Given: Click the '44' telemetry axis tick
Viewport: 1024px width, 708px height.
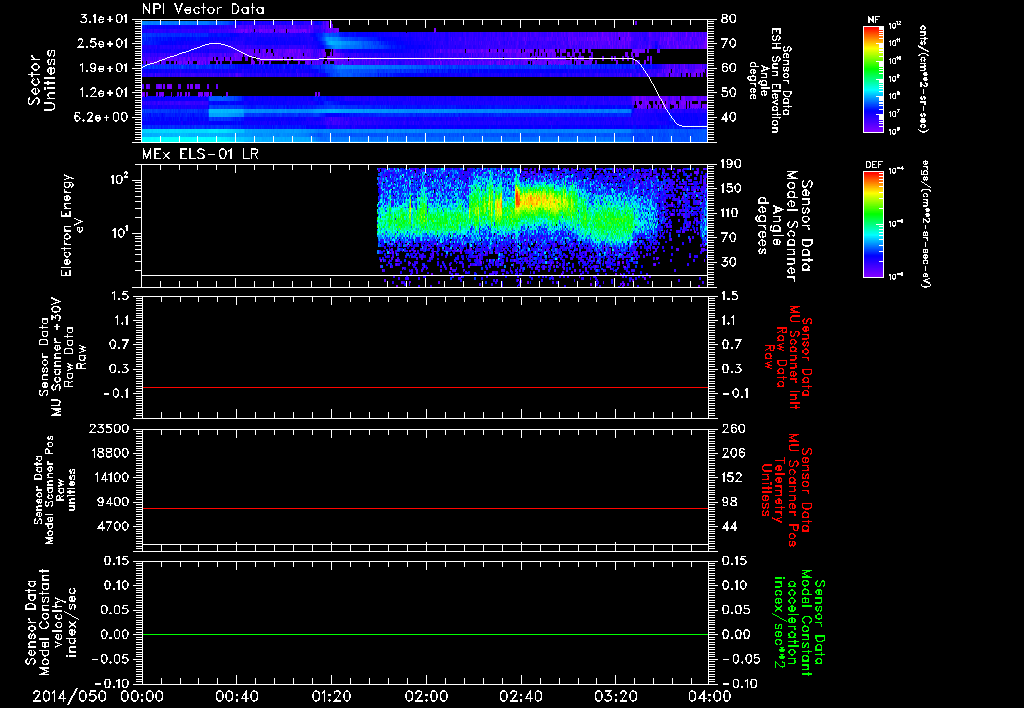Looking at the screenshot, I should coord(729,526).
